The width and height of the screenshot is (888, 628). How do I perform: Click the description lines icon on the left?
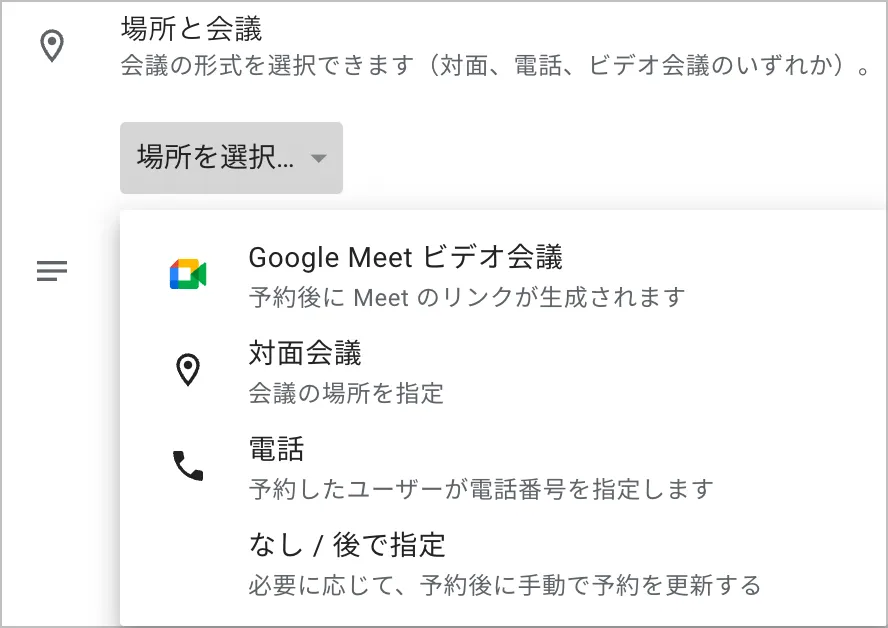point(52,270)
